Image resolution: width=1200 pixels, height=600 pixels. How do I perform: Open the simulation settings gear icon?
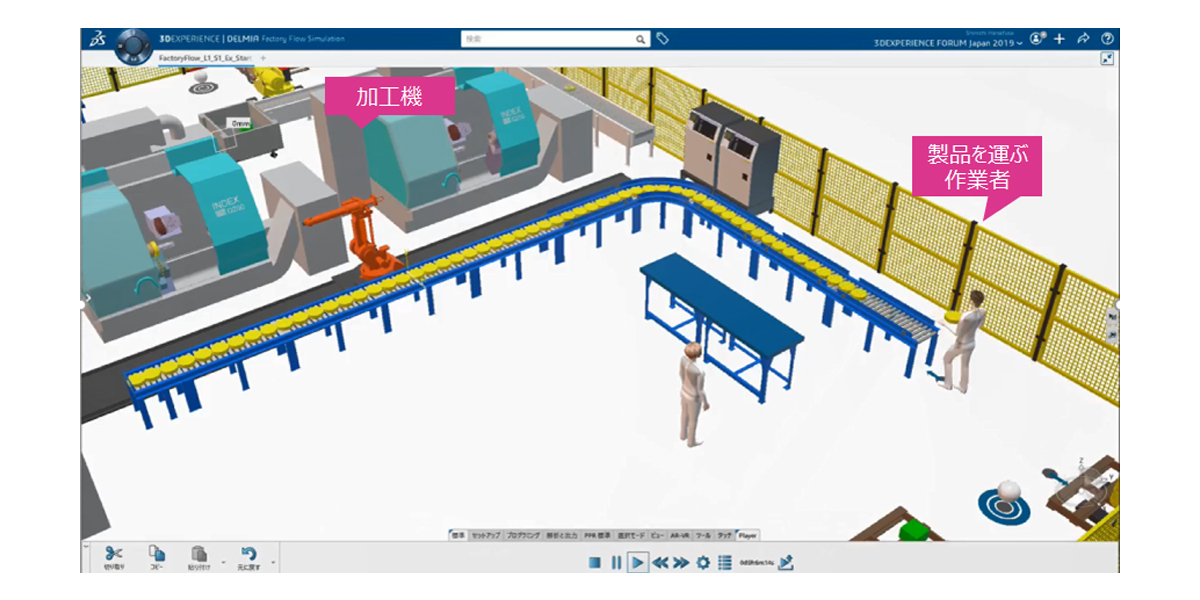[703, 563]
